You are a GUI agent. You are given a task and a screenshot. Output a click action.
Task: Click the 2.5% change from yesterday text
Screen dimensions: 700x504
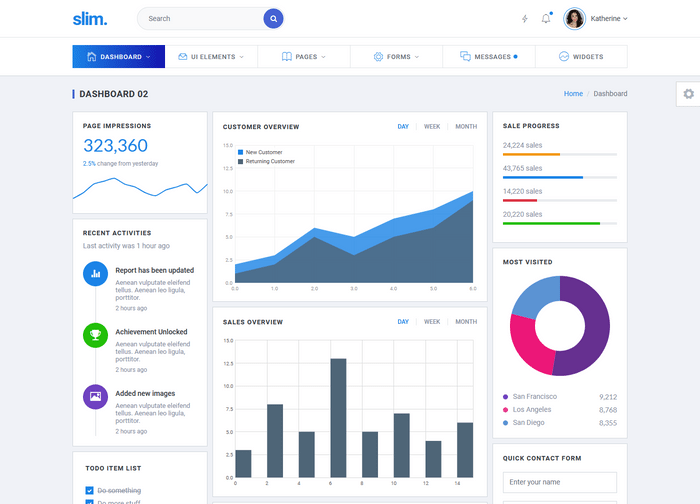pos(121,164)
